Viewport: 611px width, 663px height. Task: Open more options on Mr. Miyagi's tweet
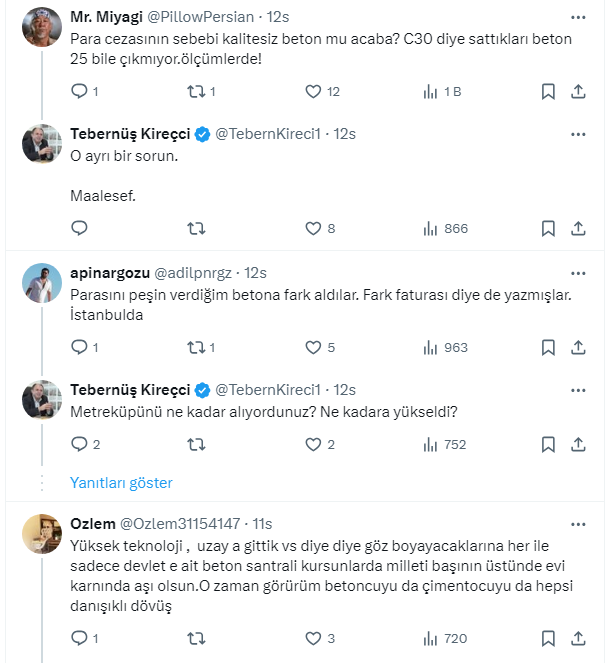tap(578, 17)
